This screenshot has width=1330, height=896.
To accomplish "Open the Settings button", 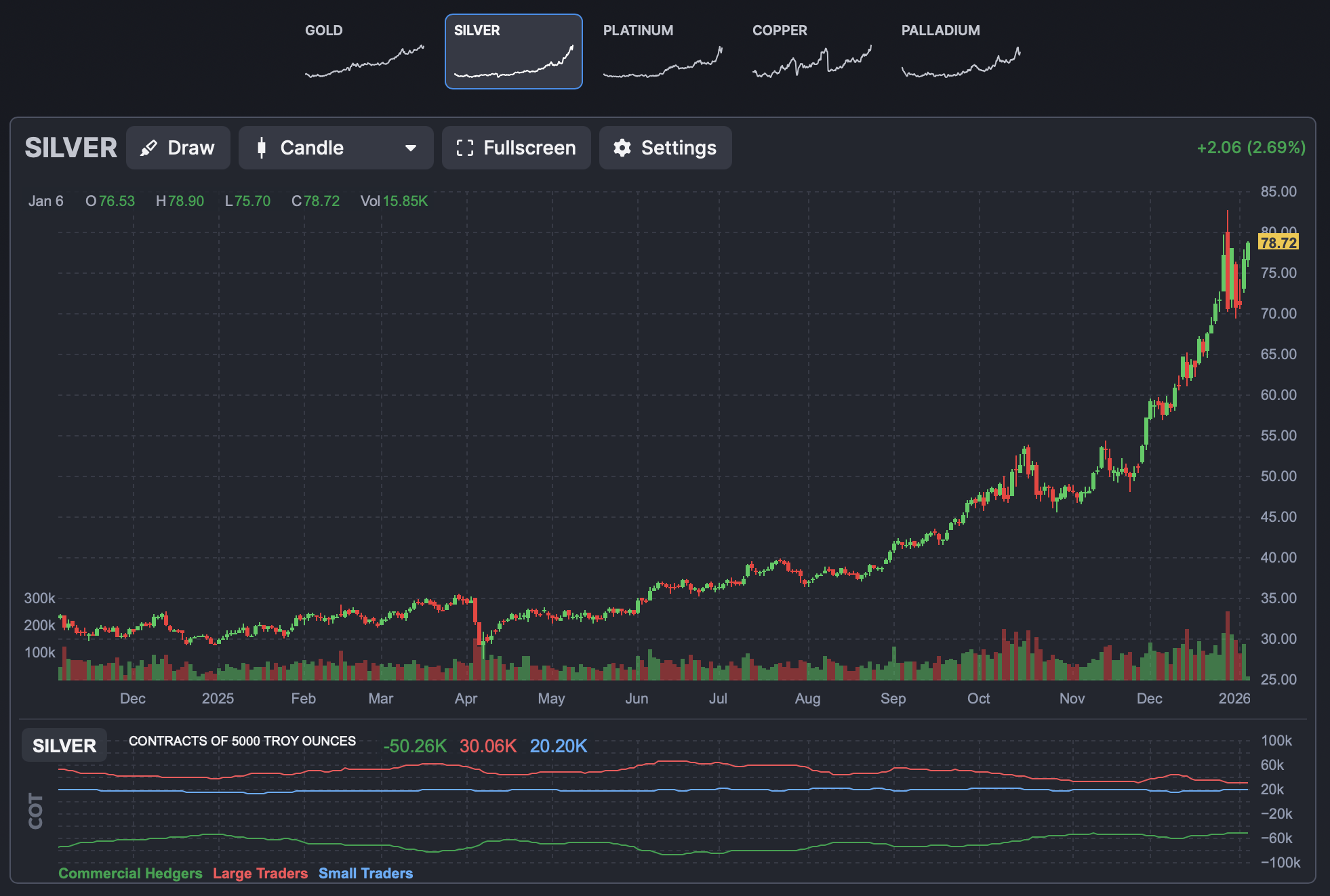I will (x=665, y=148).
